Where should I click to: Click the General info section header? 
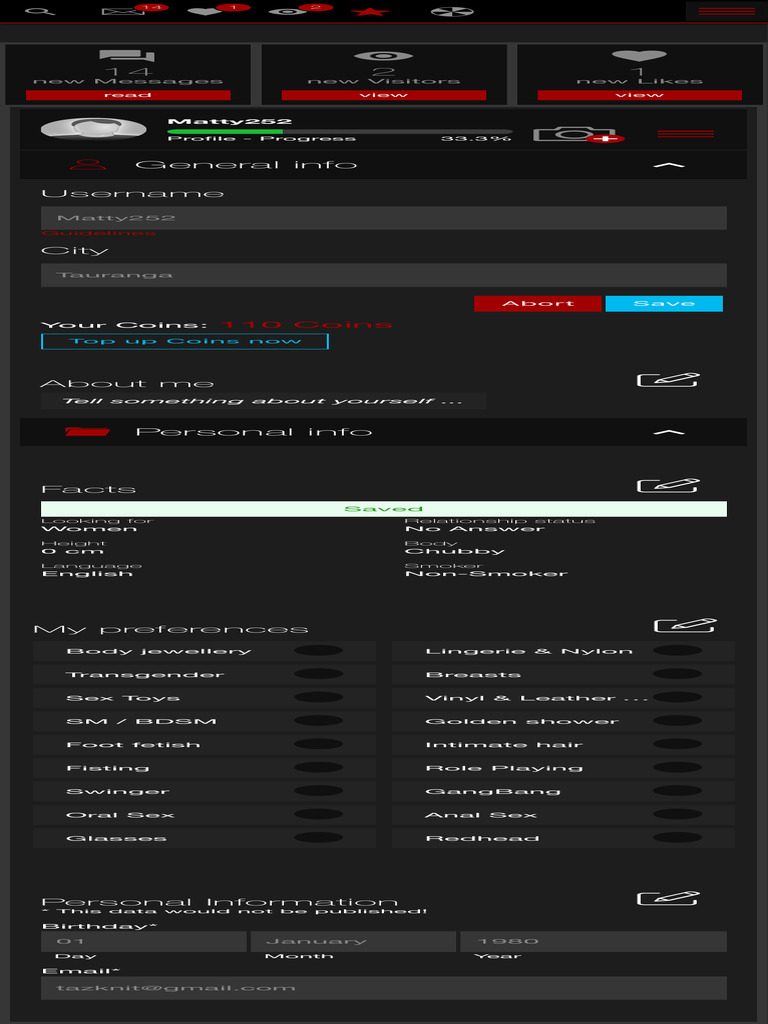coord(383,165)
